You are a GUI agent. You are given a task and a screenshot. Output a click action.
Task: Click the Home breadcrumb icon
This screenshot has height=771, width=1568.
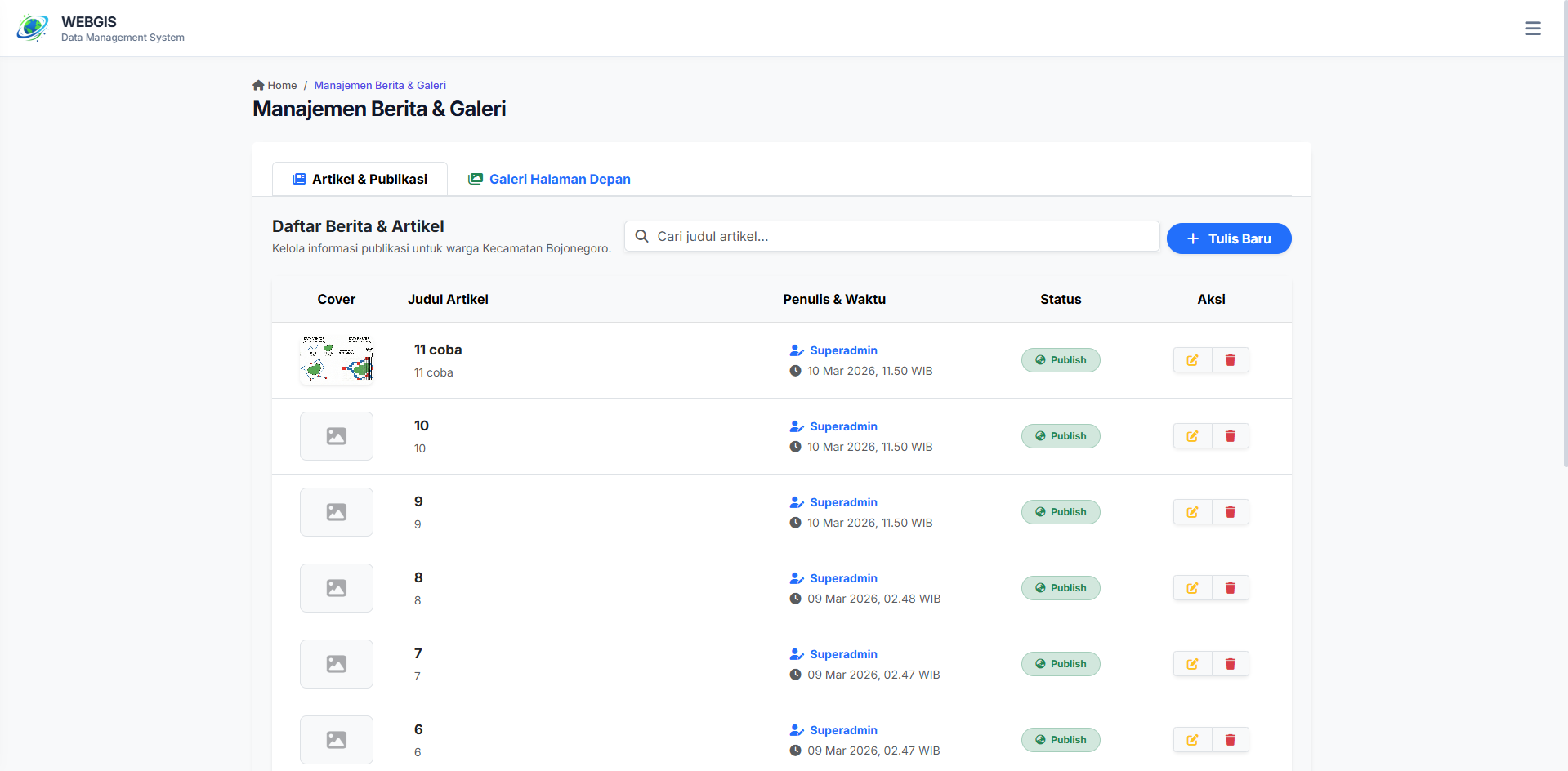pyautogui.click(x=259, y=85)
